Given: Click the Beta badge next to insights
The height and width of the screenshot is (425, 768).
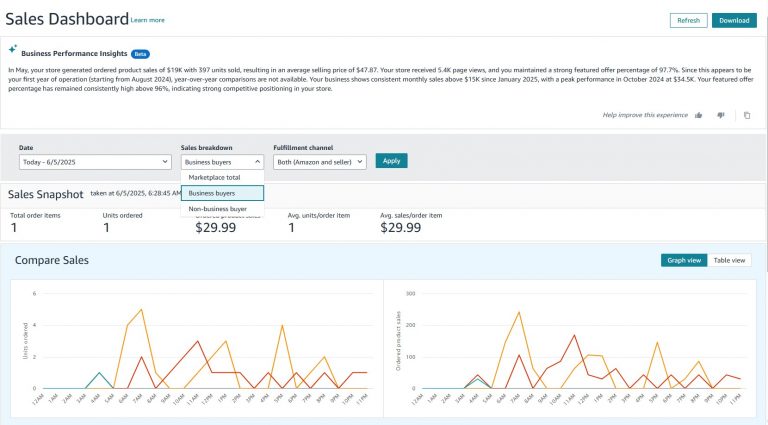Looking at the screenshot, I should pyautogui.click(x=140, y=54).
